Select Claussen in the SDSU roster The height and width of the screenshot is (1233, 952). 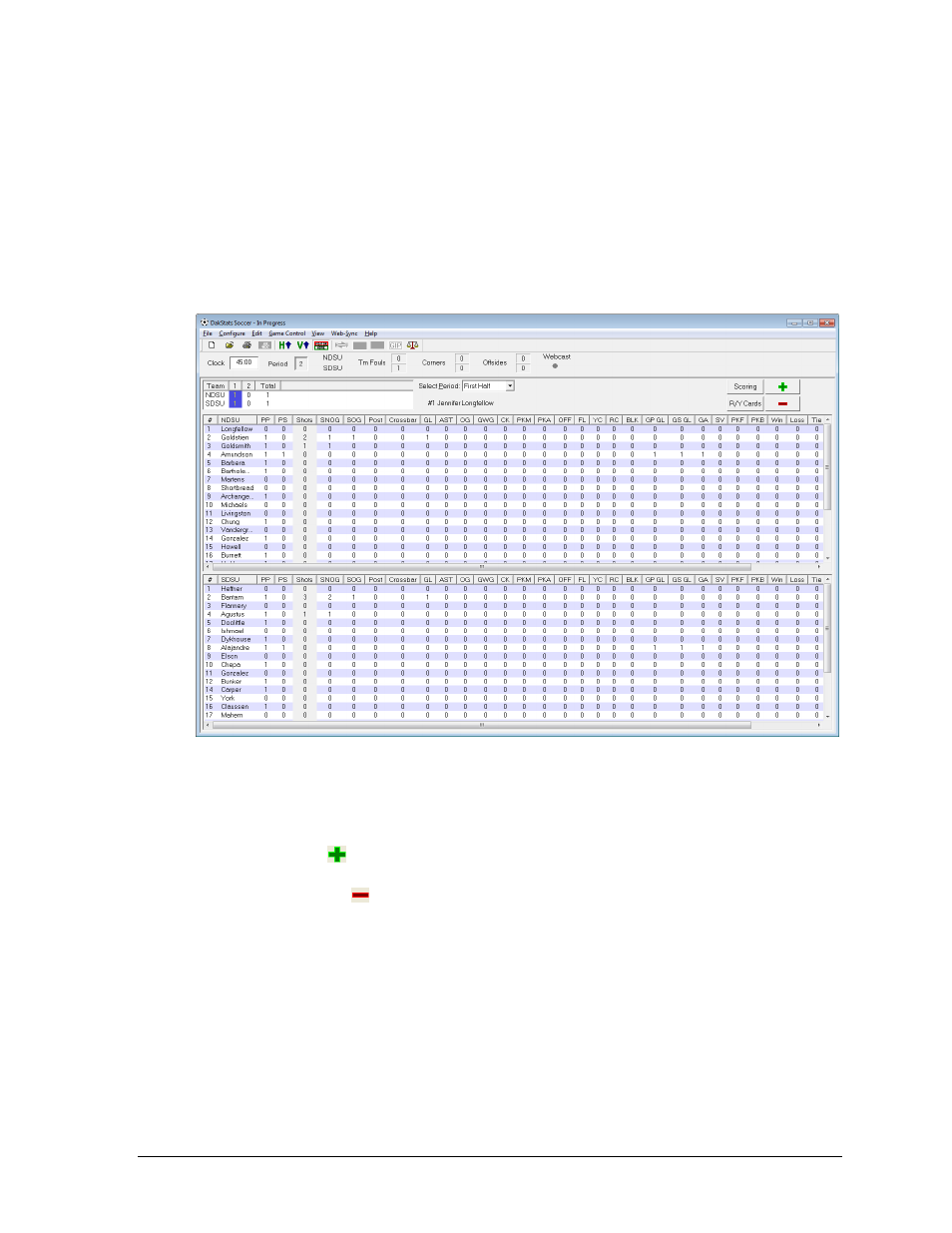pos(235,707)
